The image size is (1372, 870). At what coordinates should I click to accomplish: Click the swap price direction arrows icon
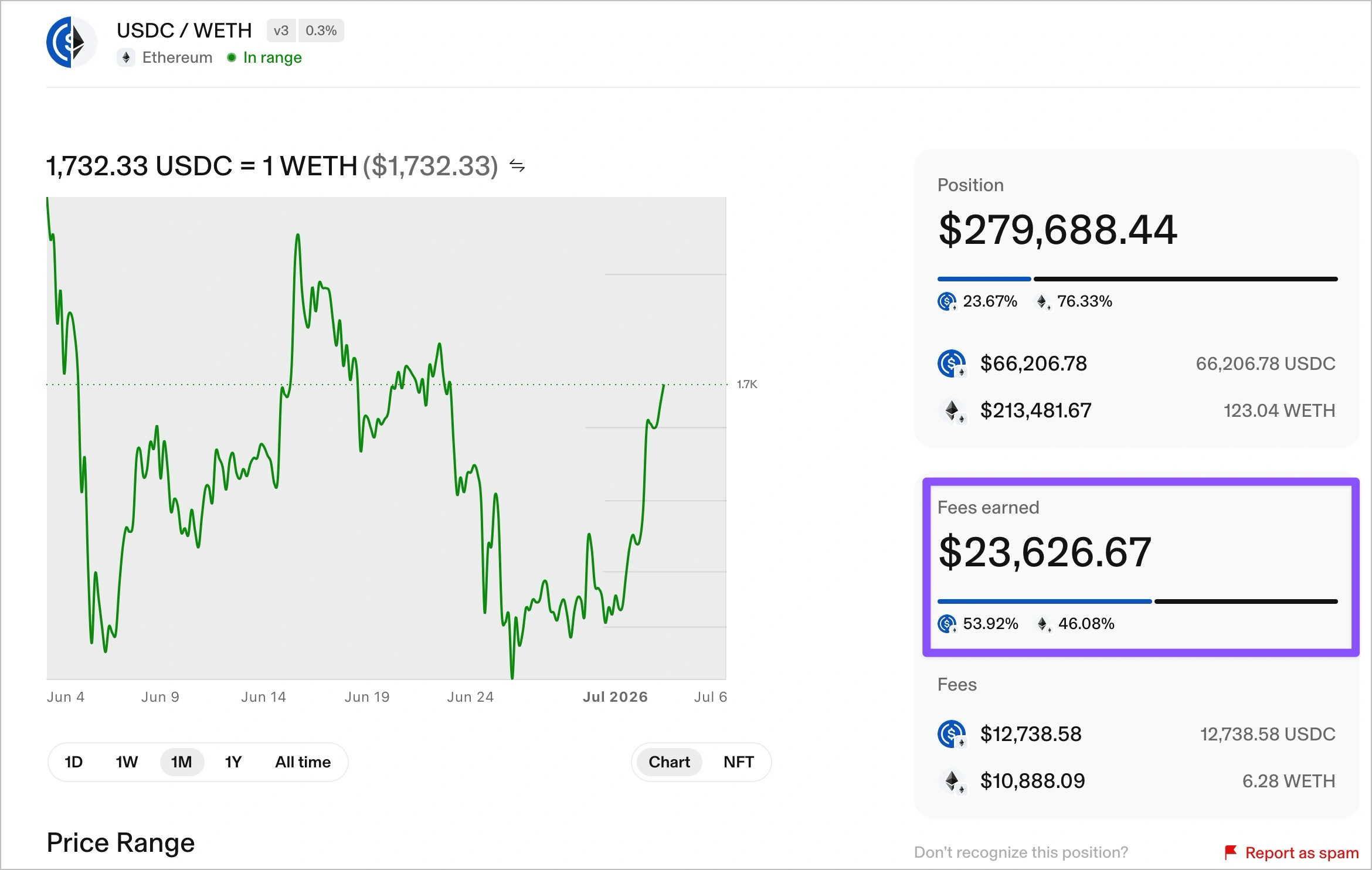coord(517,166)
